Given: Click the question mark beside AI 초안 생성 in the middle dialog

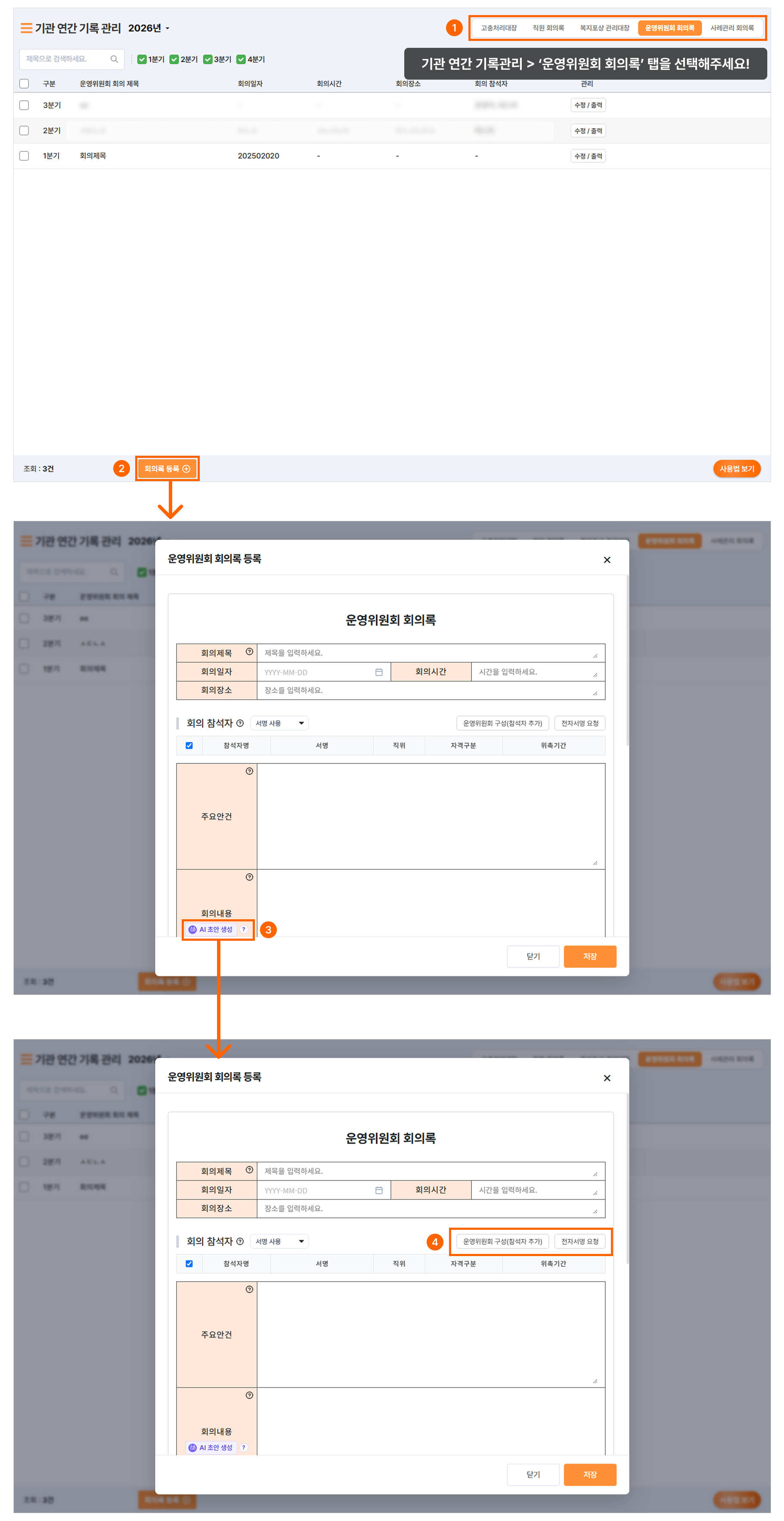Looking at the screenshot, I should tap(244, 930).
